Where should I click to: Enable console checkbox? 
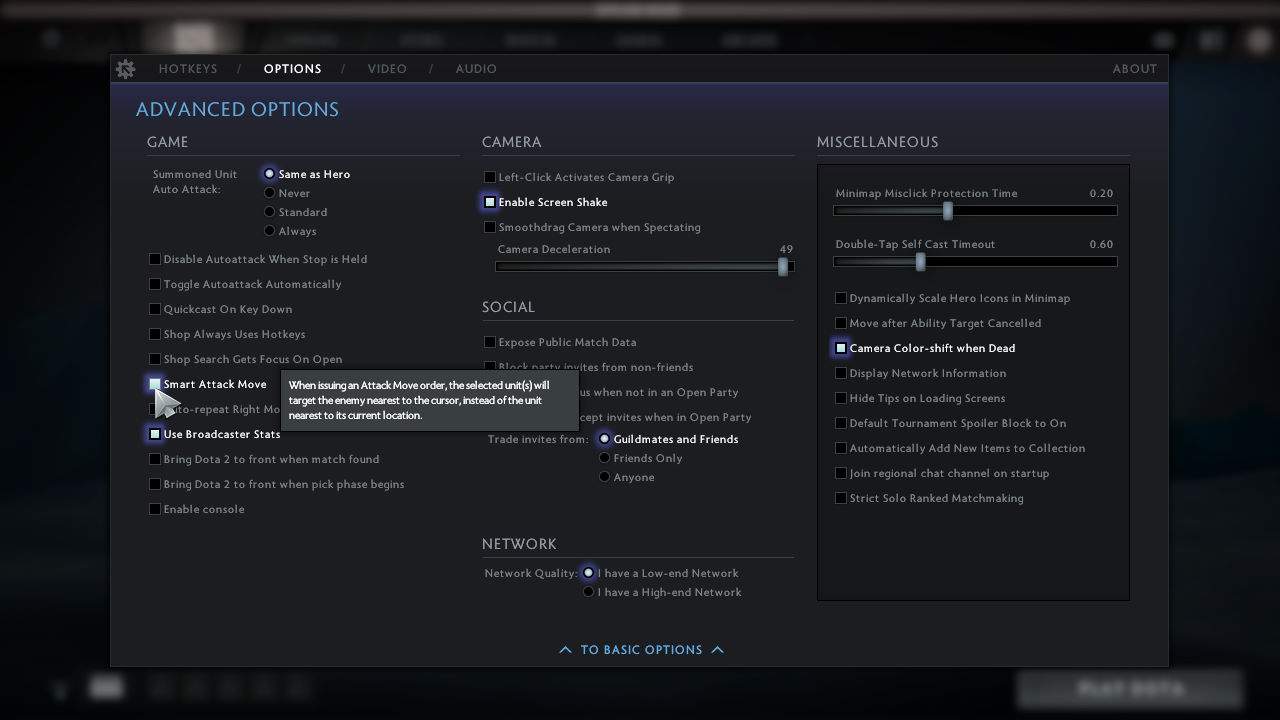click(155, 509)
